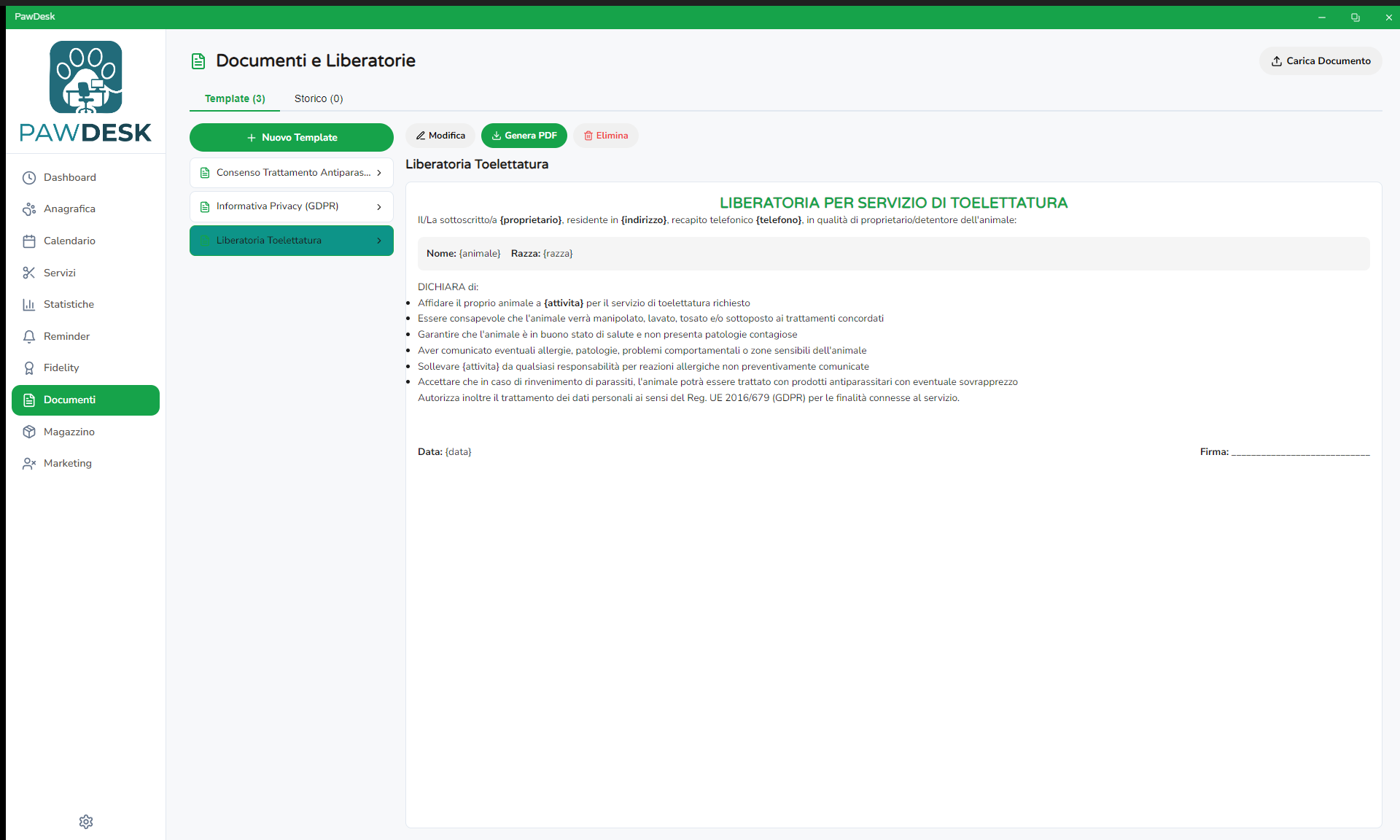
Task: Click the Magazzino box icon
Action: [29, 432]
